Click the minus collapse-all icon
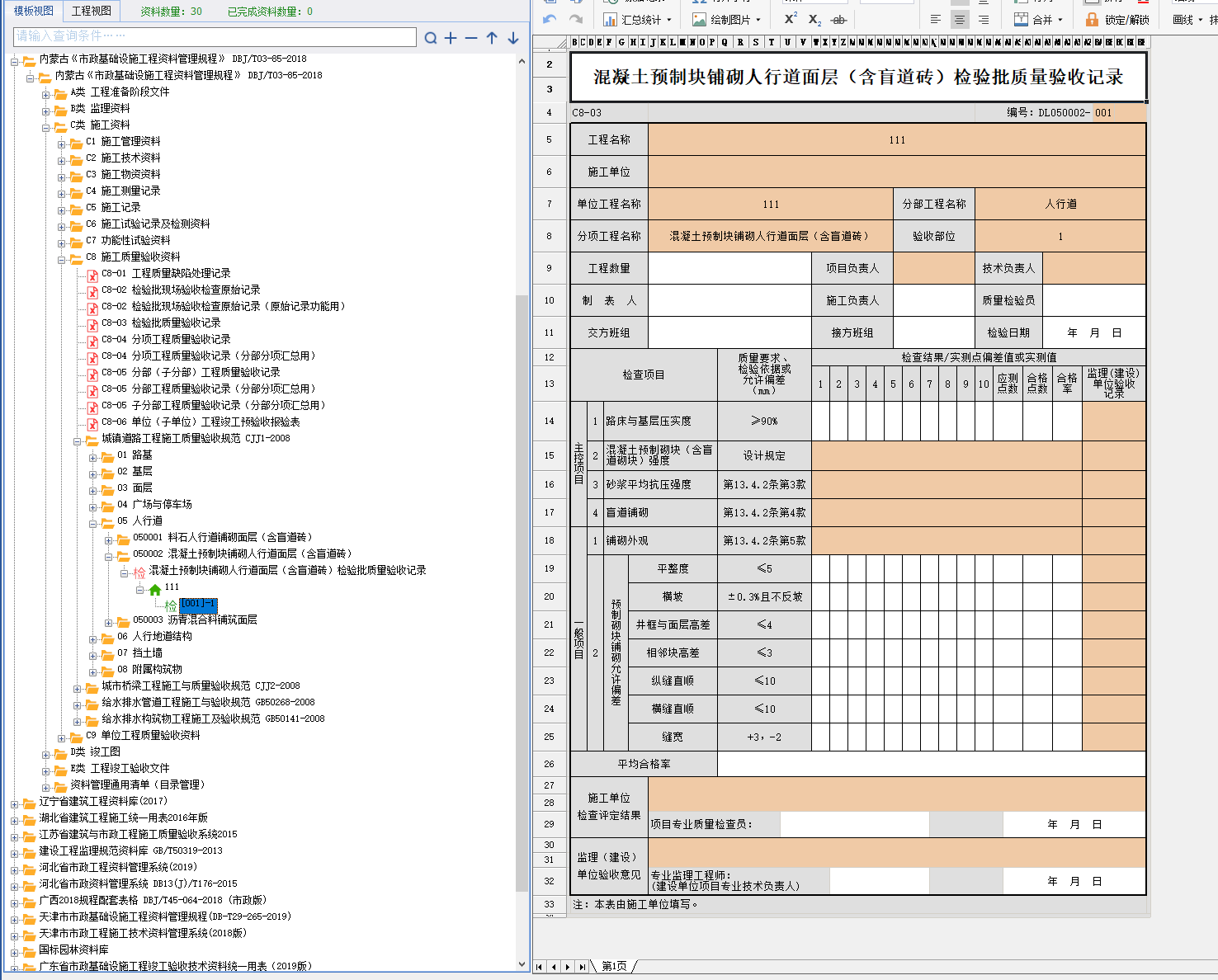This screenshot has width=1218, height=980. point(471,38)
